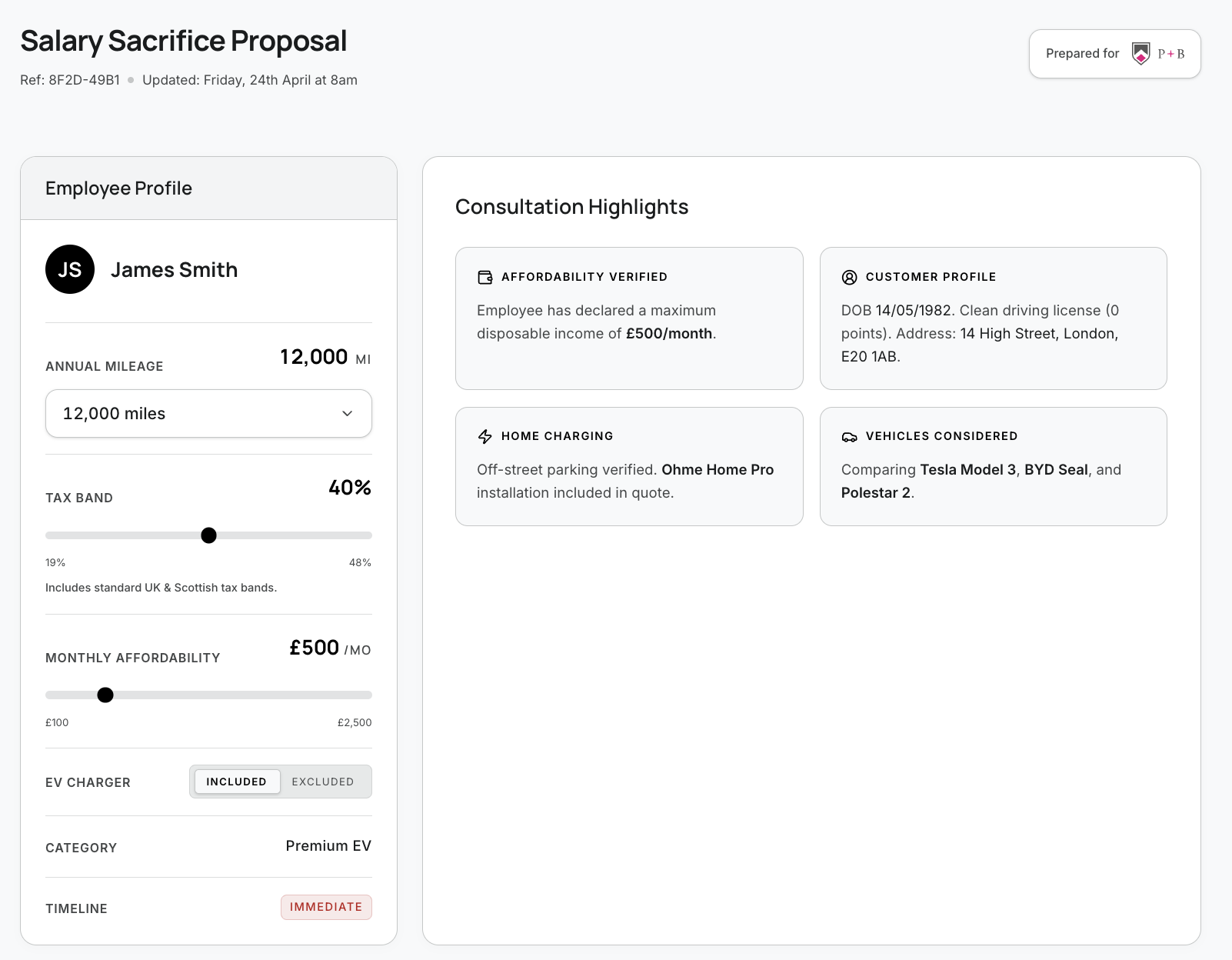The height and width of the screenshot is (960, 1232).
Task: Click the Tax Band slider handle
Action: pyautogui.click(x=208, y=535)
